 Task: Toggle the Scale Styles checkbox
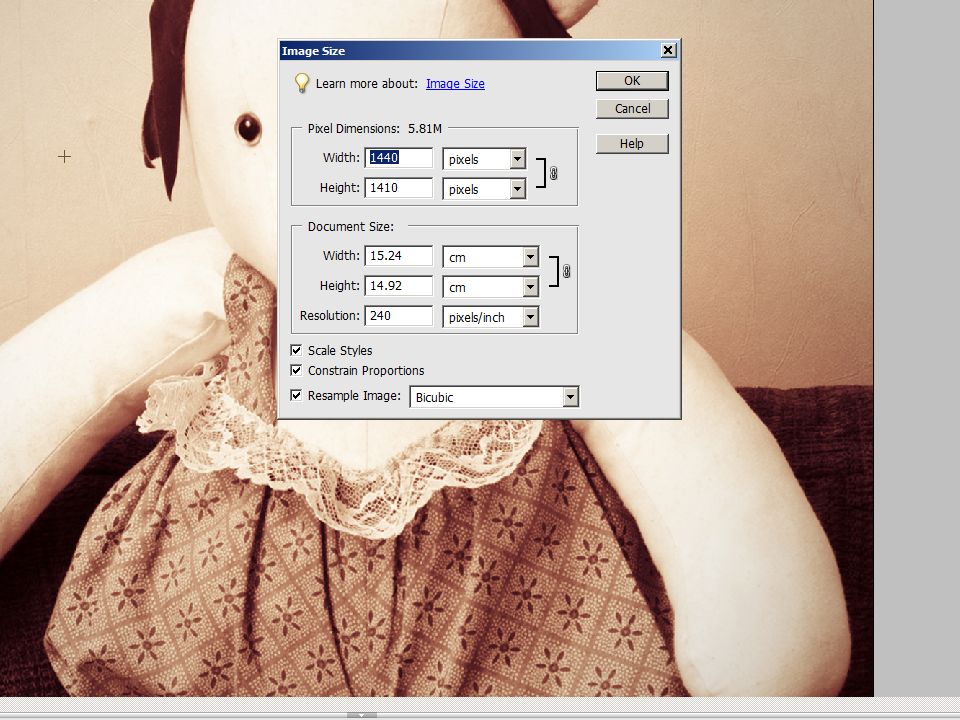click(x=296, y=350)
